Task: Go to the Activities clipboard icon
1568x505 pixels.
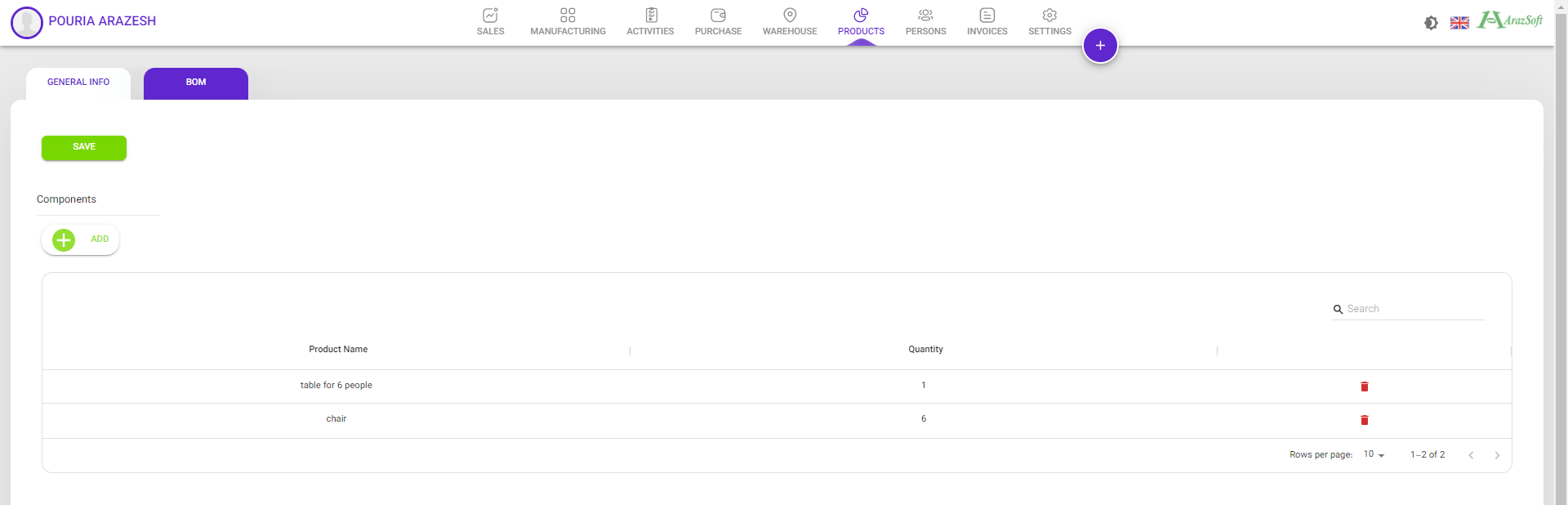Action: point(651,16)
